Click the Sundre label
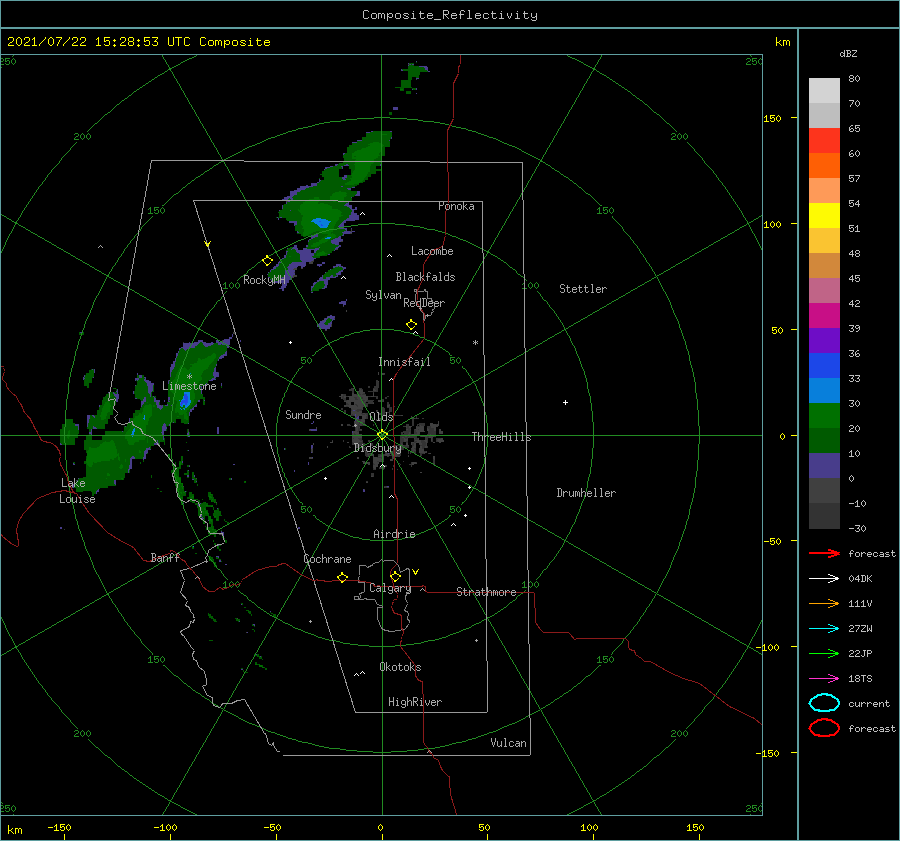The image size is (900, 841). [x=304, y=414]
